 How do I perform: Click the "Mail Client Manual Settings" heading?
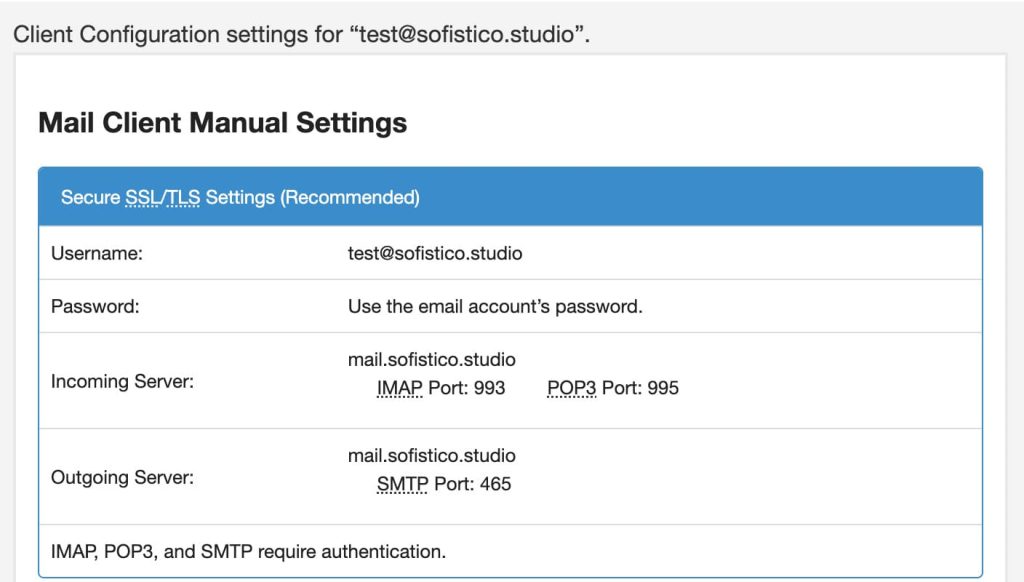tap(222, 123)
